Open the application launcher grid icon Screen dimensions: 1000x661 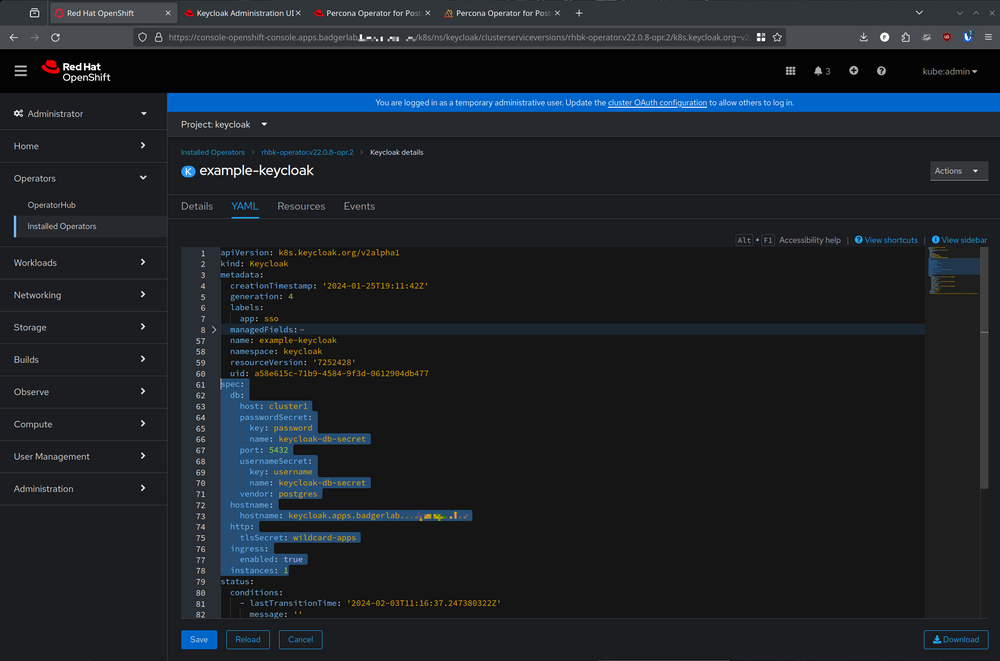coord(790,71)
